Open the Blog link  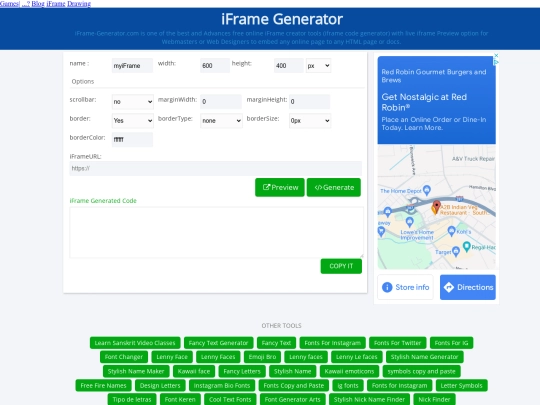[38, 3]
